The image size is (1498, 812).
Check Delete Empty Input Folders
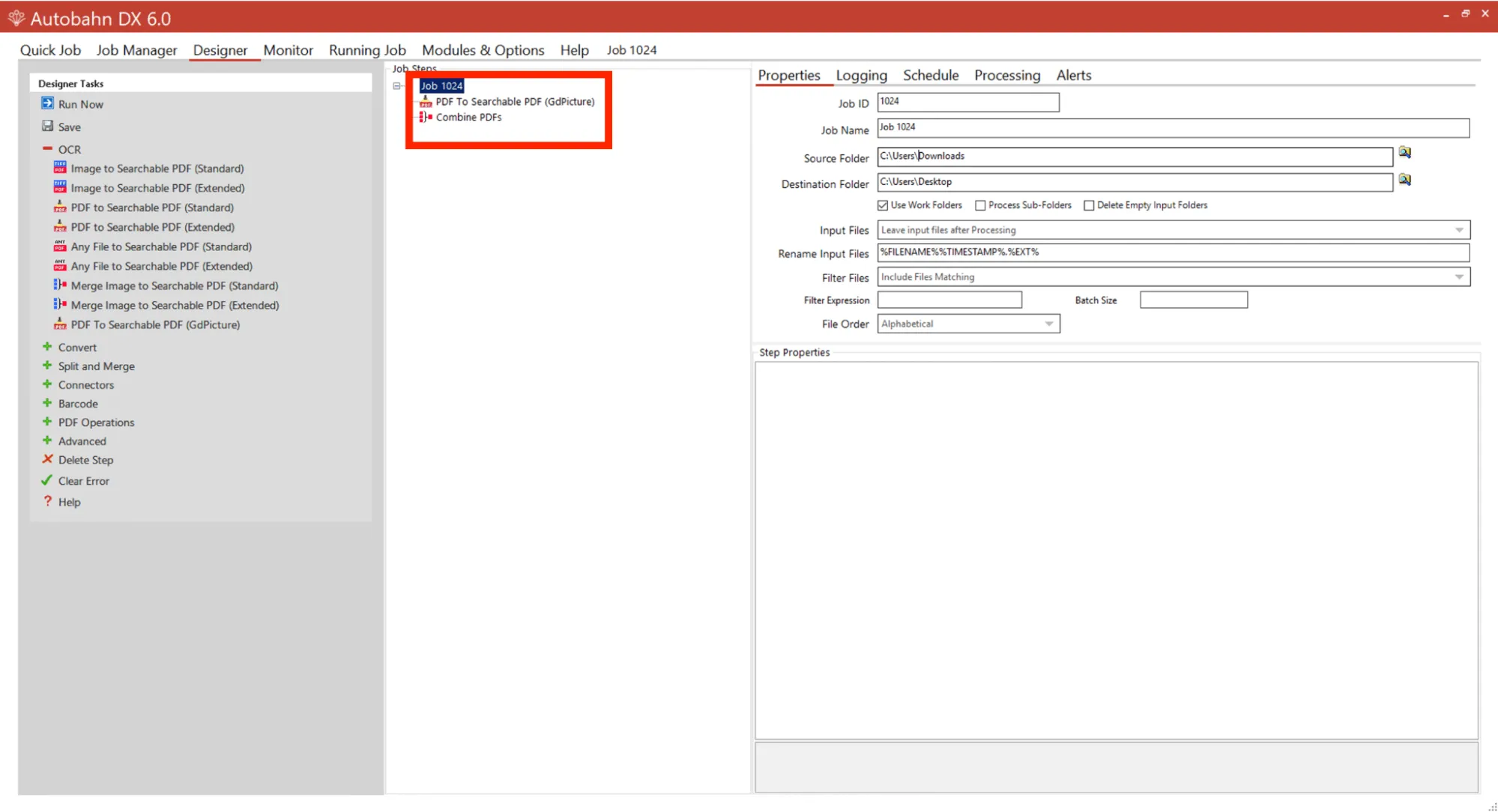click(x=1089, y=205)
